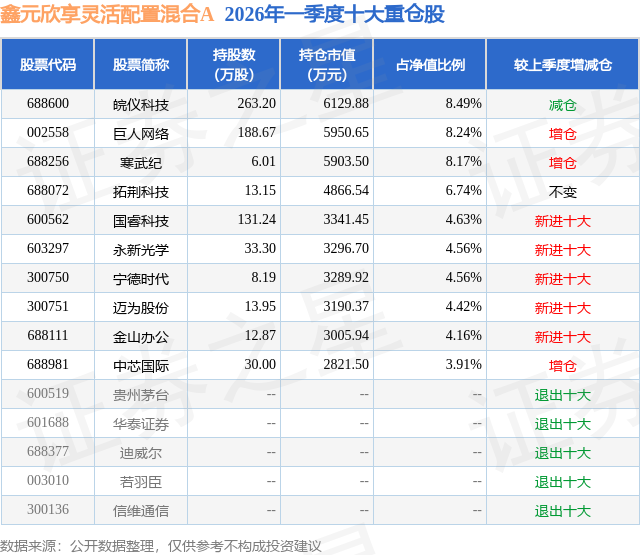Select stock name 信维通信

click(141, 511)
